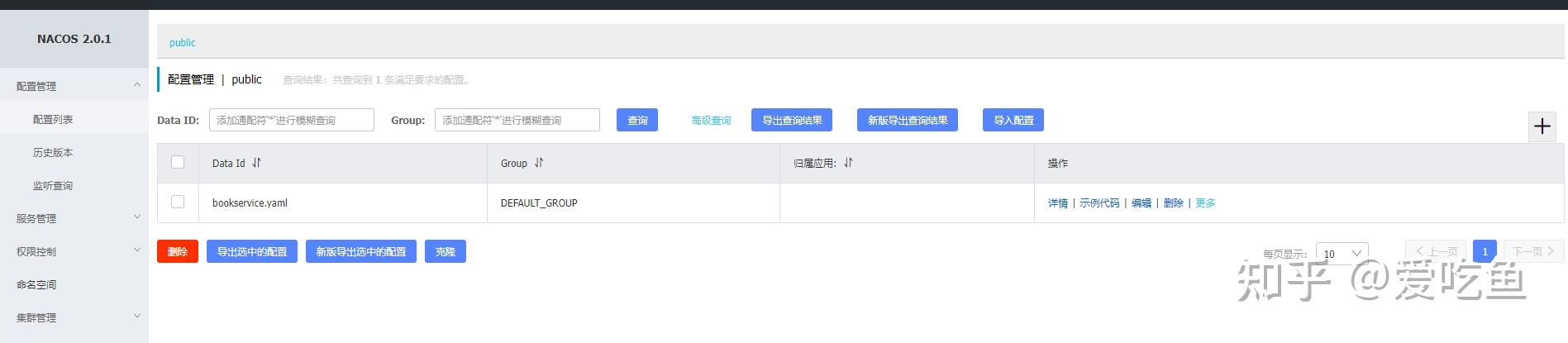The image size is (1568, 343).
Task: Click the 上一页 previous page button
Action: pos(1436,251)
